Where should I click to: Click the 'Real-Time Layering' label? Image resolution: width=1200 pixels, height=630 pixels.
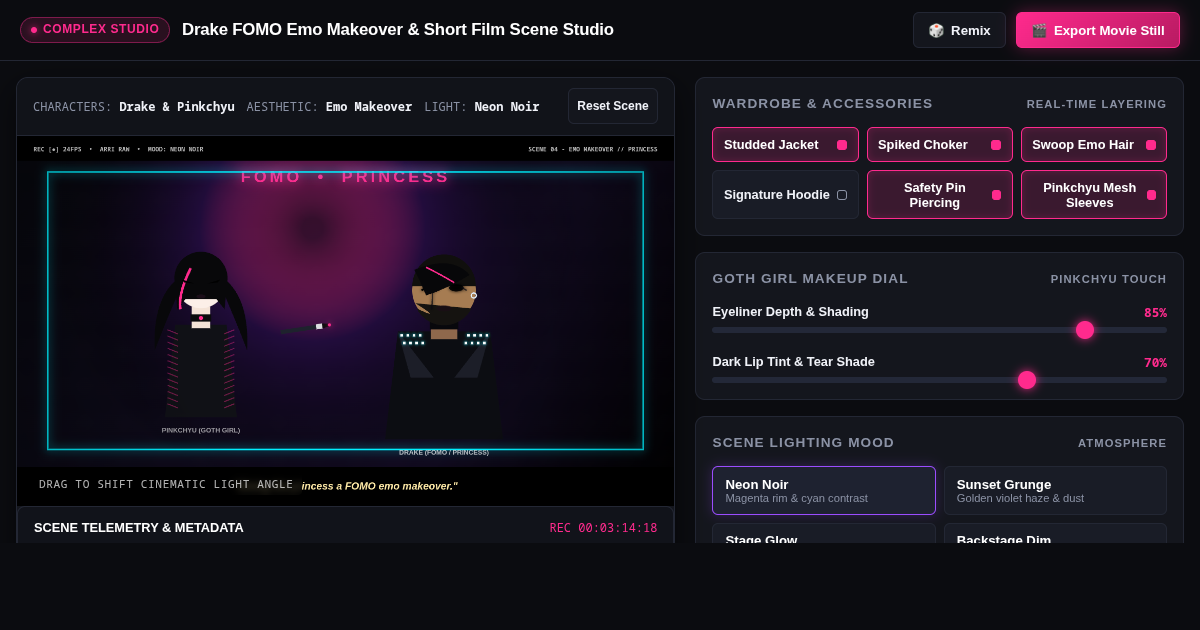pyautogui.click(x=1096, y=104)
